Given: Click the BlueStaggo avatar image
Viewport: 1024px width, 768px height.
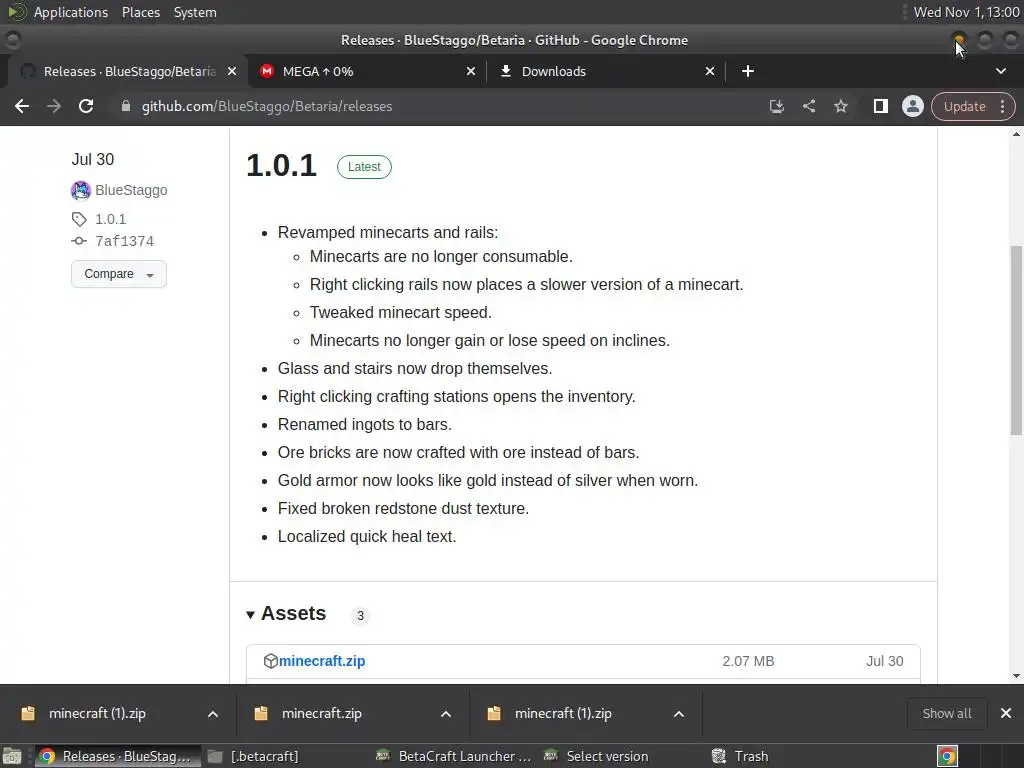Looking at the screenshot, I should coord(80,190).
